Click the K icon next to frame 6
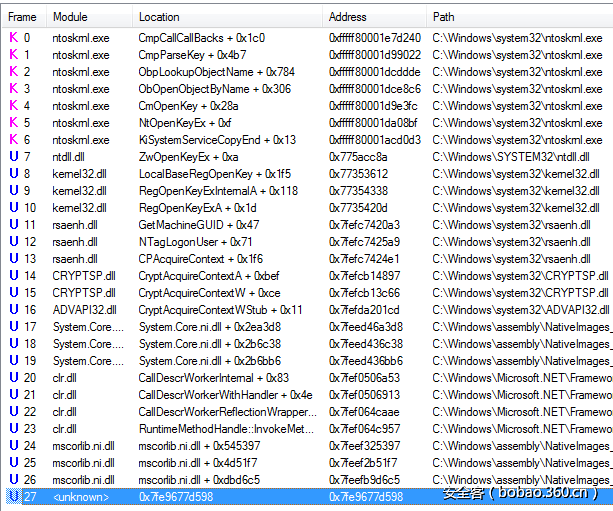This screenshot has height=511, width=613. pyautogui.click(x=14, y=140)
